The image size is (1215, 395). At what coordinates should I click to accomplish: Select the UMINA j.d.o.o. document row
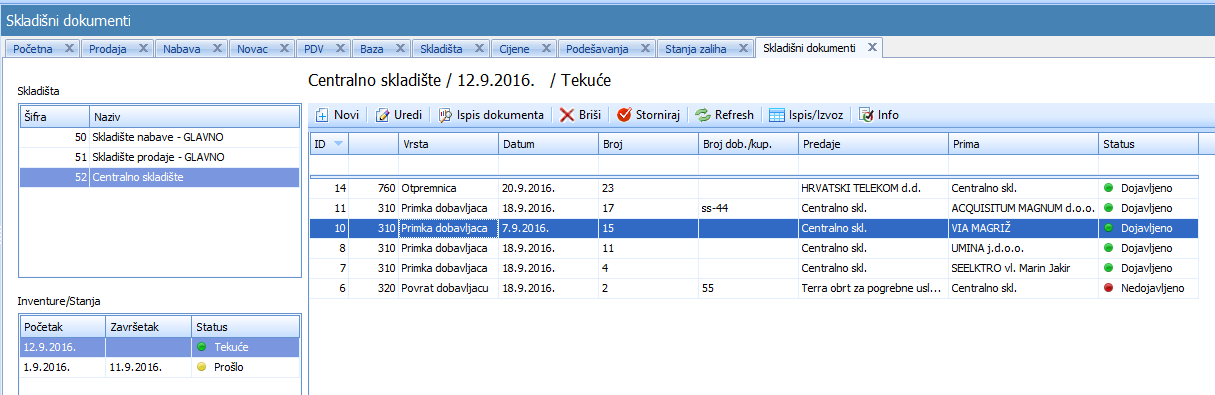(x=754, y=247)
